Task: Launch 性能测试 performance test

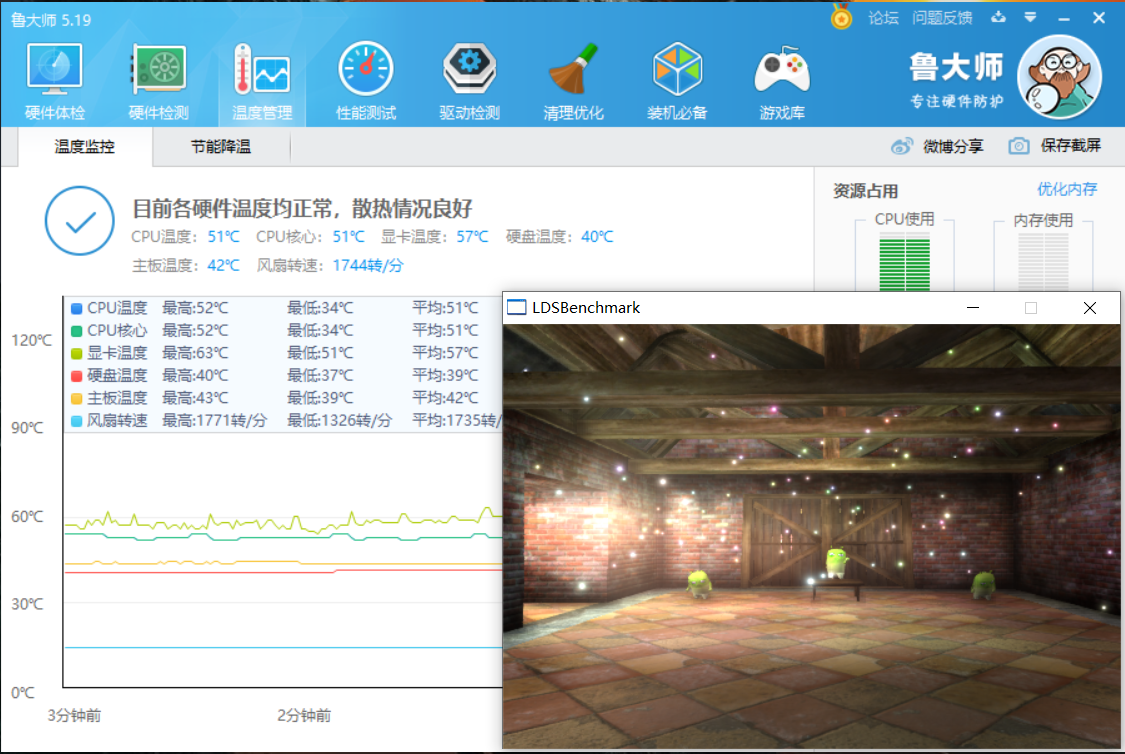Action: [366, 81]
